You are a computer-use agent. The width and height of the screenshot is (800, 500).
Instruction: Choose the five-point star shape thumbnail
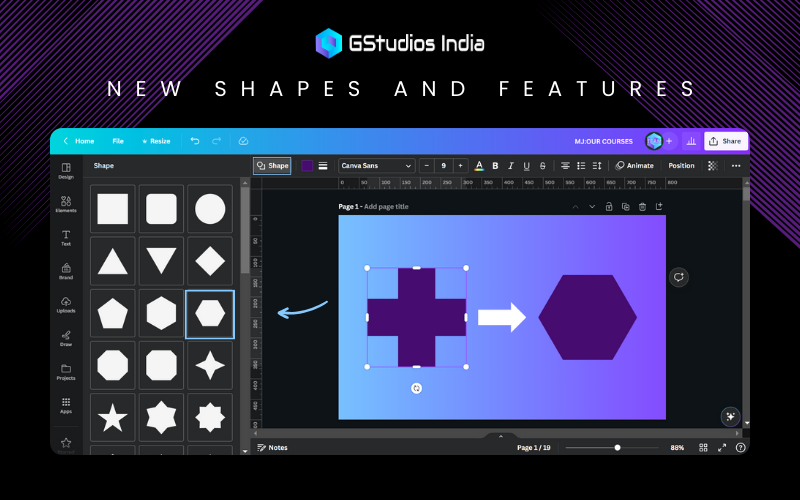[x=113, y=417]
